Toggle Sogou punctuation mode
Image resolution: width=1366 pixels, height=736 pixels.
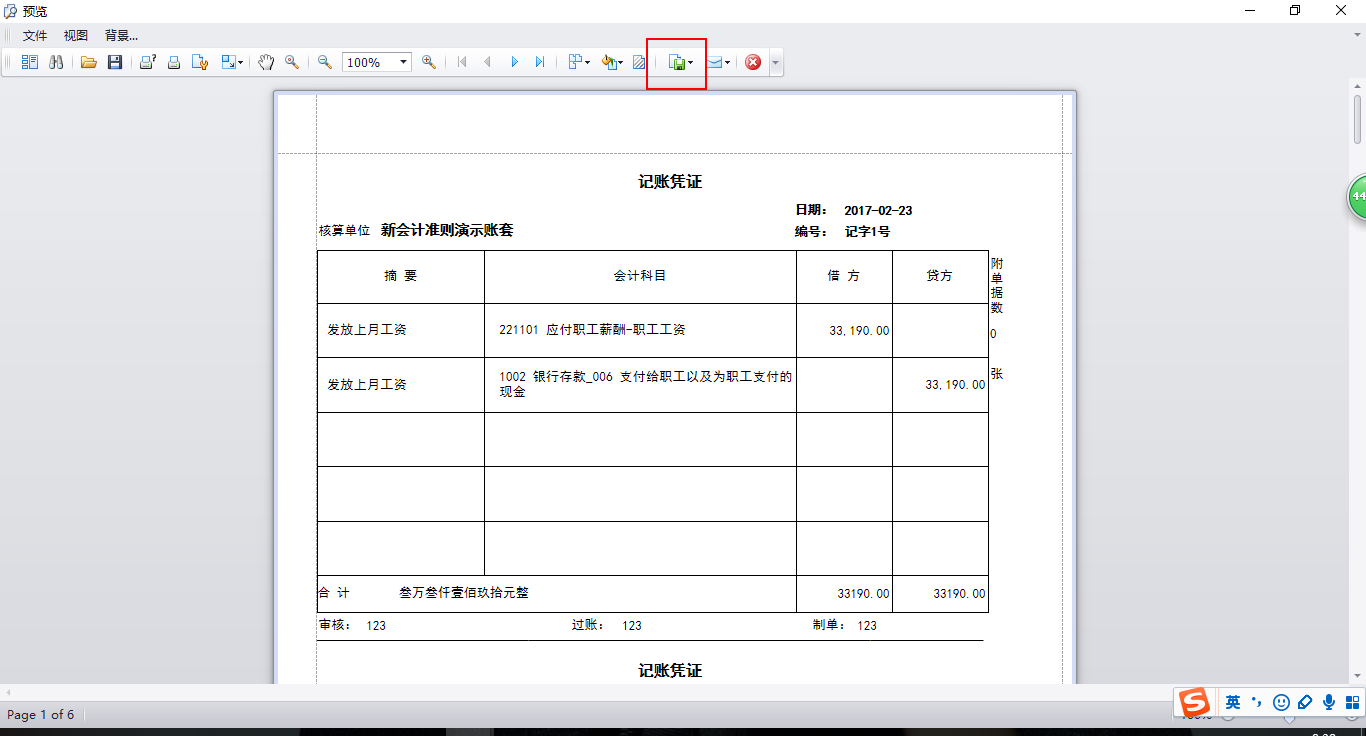(1256, 703)
